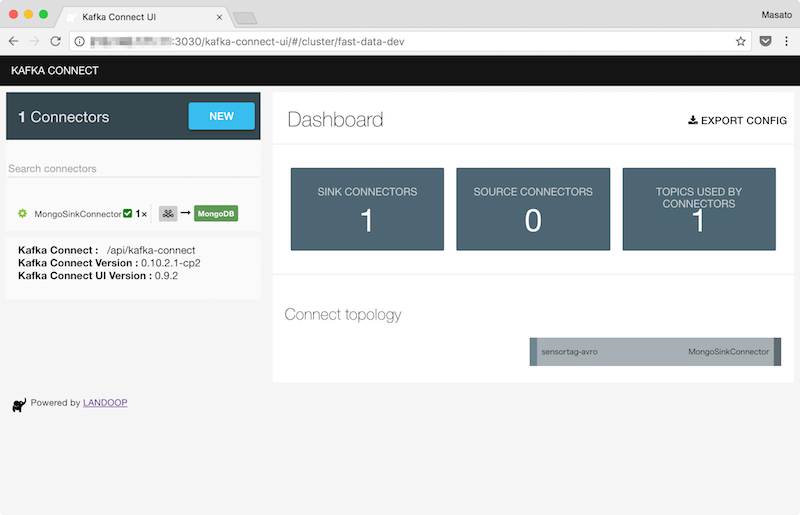800x515 pixels.
Task: Bookmark this page with the star icon
Action: (x=741, y=41)
